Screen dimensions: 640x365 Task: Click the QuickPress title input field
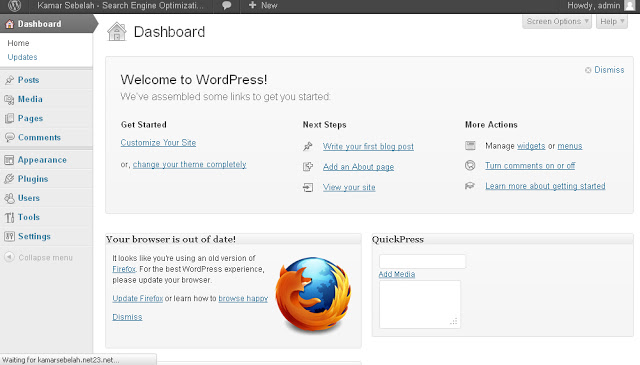(422, 261)
